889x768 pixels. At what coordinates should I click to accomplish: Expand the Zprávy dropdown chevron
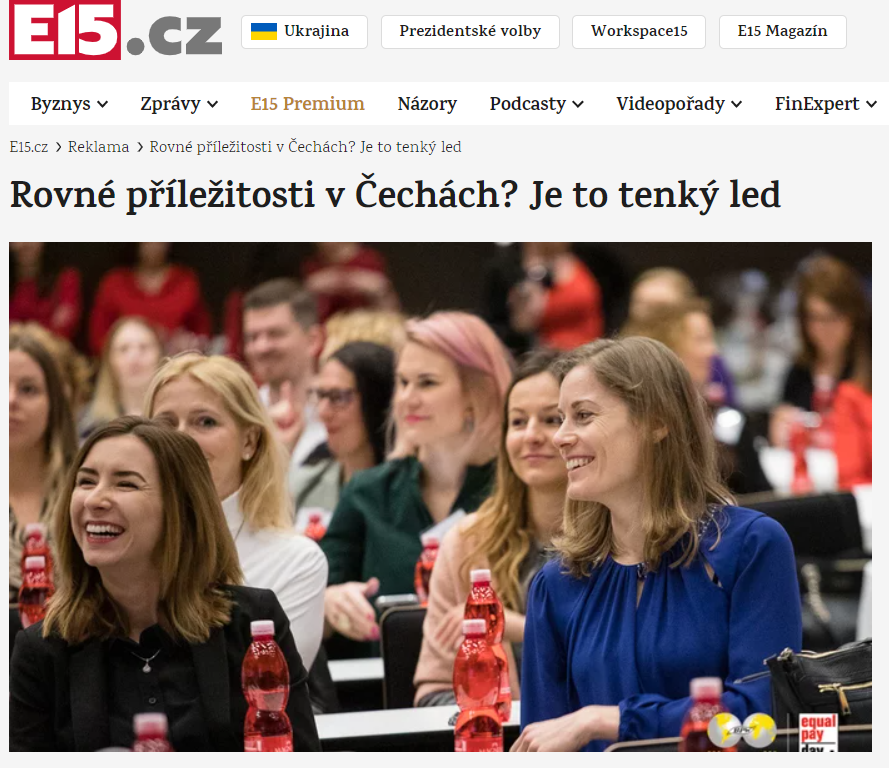(213, 104)
